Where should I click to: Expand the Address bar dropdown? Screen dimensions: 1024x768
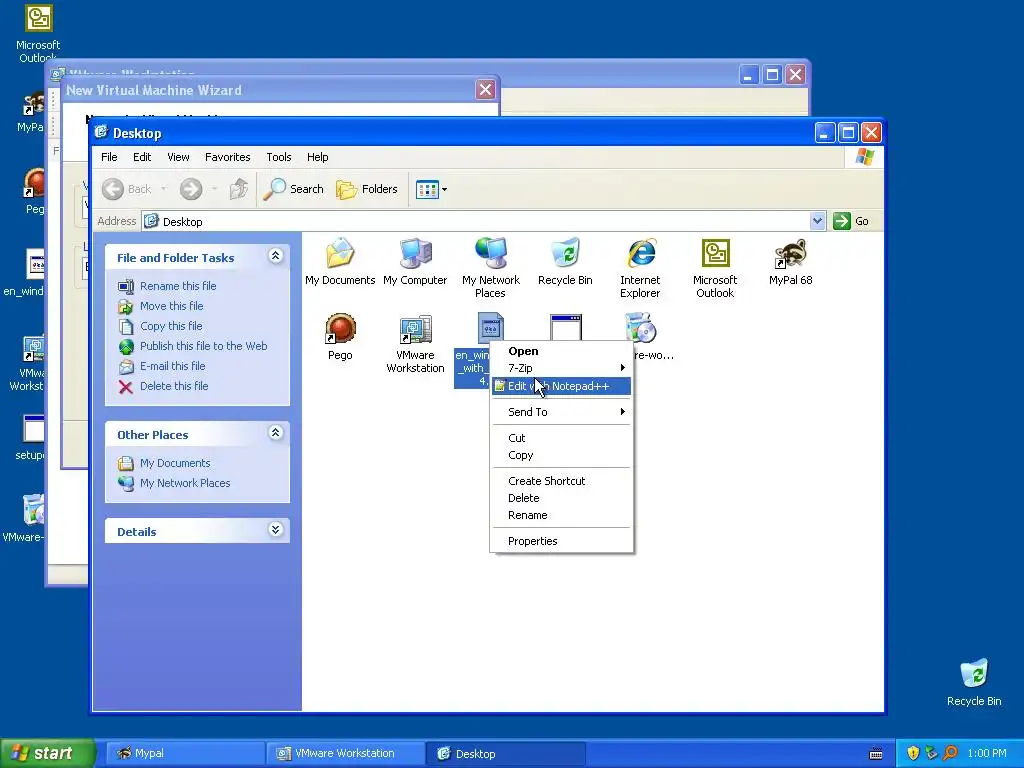pos(817,221)
